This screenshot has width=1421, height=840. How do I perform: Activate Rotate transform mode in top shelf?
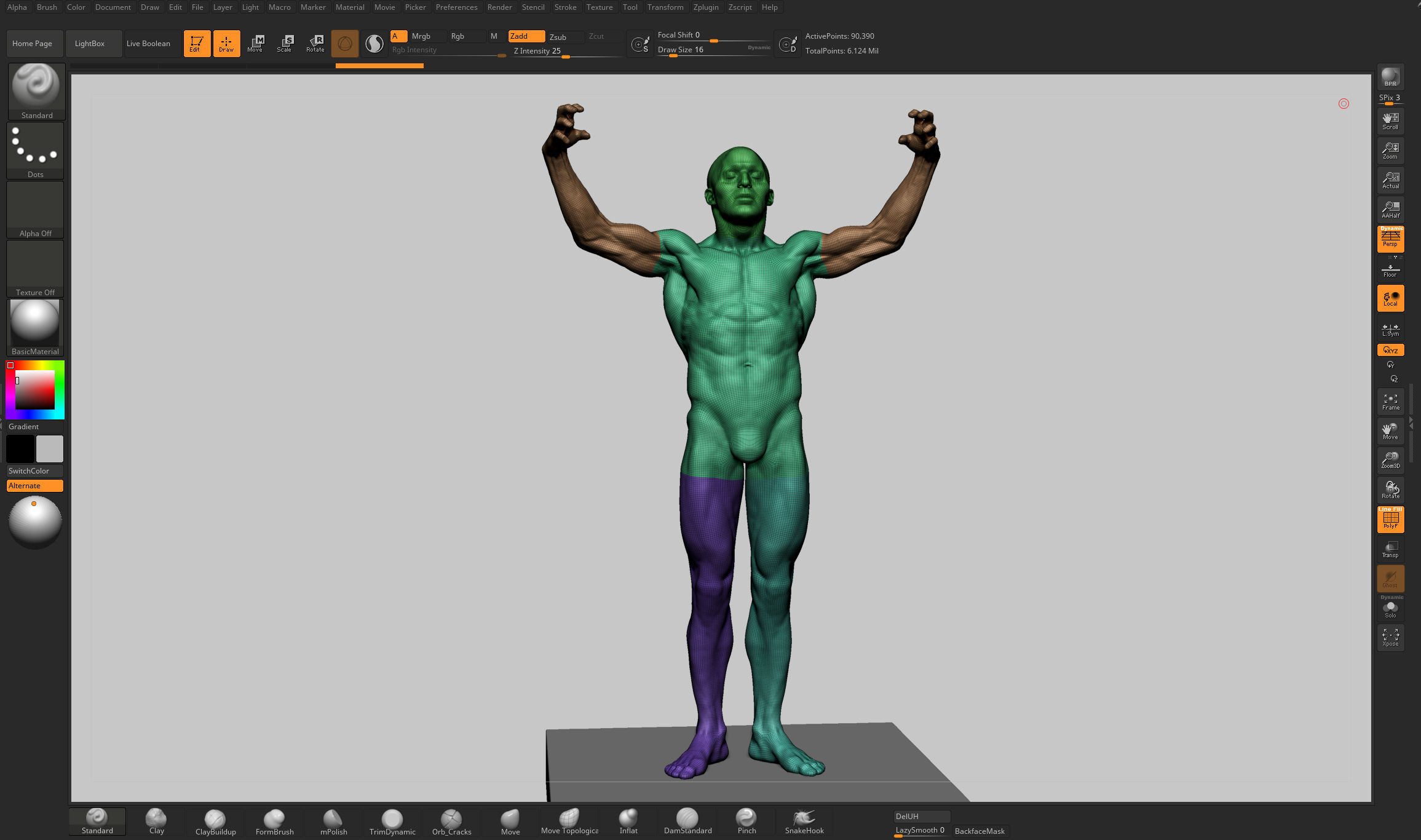315,44
